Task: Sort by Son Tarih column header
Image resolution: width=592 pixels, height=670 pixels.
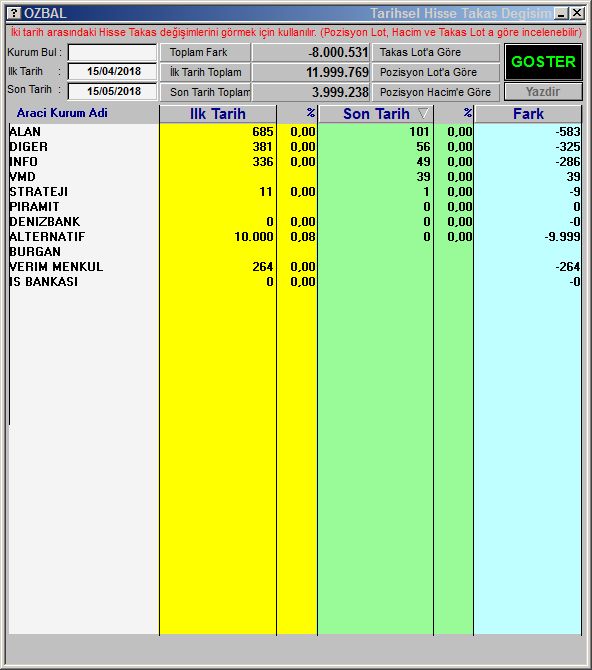Action: [376, 114]
